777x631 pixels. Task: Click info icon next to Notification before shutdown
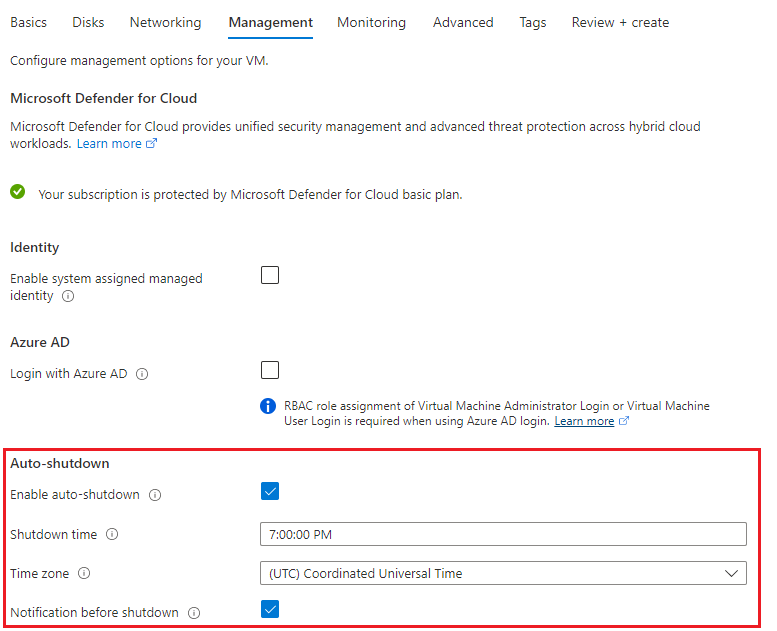tap(194, 613)
